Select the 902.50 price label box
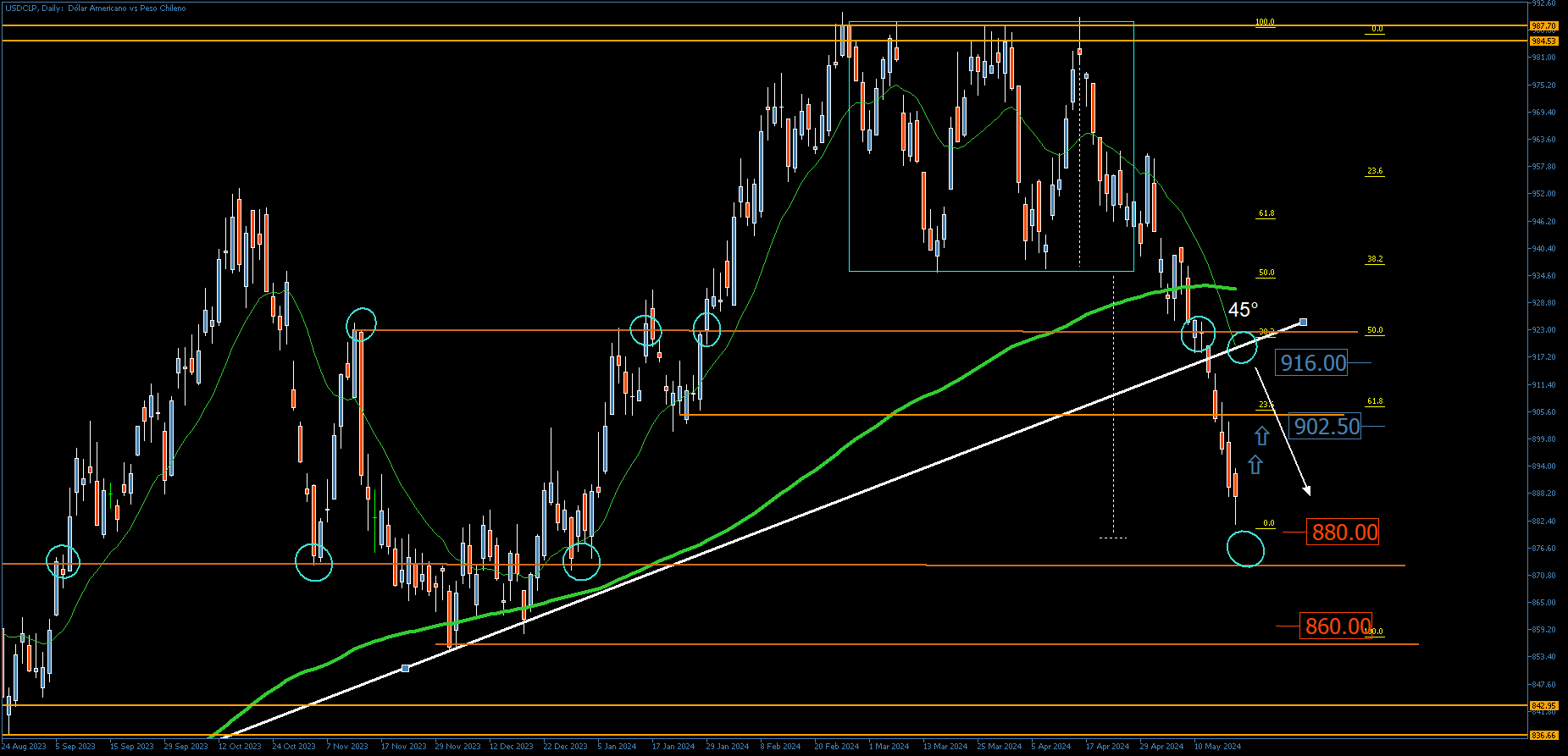1568x756 pixels. [1326, 426]
